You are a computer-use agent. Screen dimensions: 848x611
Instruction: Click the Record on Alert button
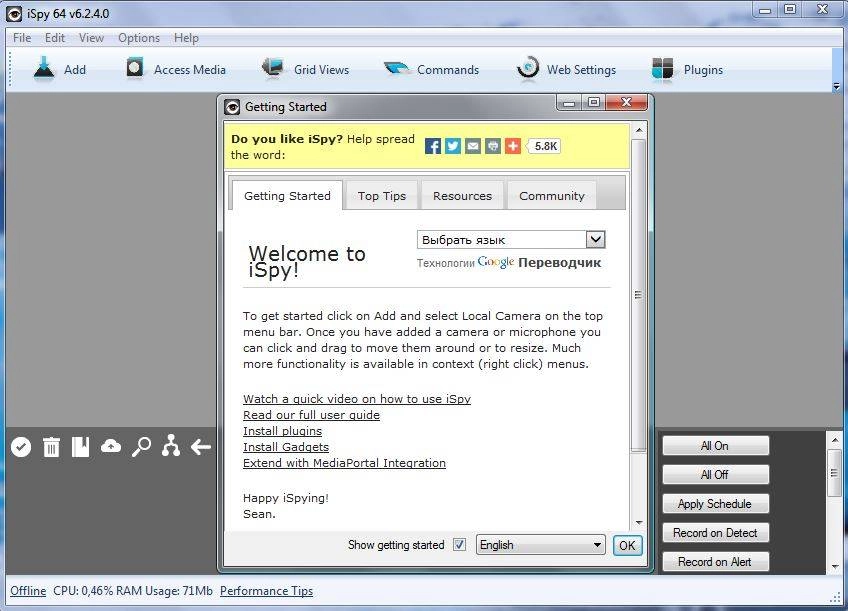715,562
